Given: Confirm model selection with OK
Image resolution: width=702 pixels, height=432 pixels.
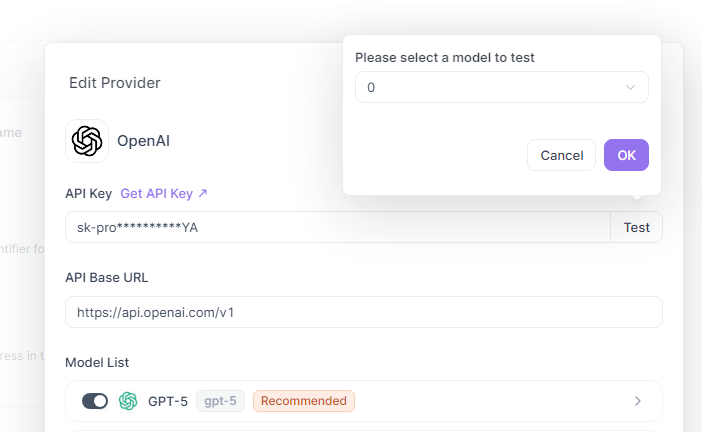Looking at the screenshot, I should point(626,155).
